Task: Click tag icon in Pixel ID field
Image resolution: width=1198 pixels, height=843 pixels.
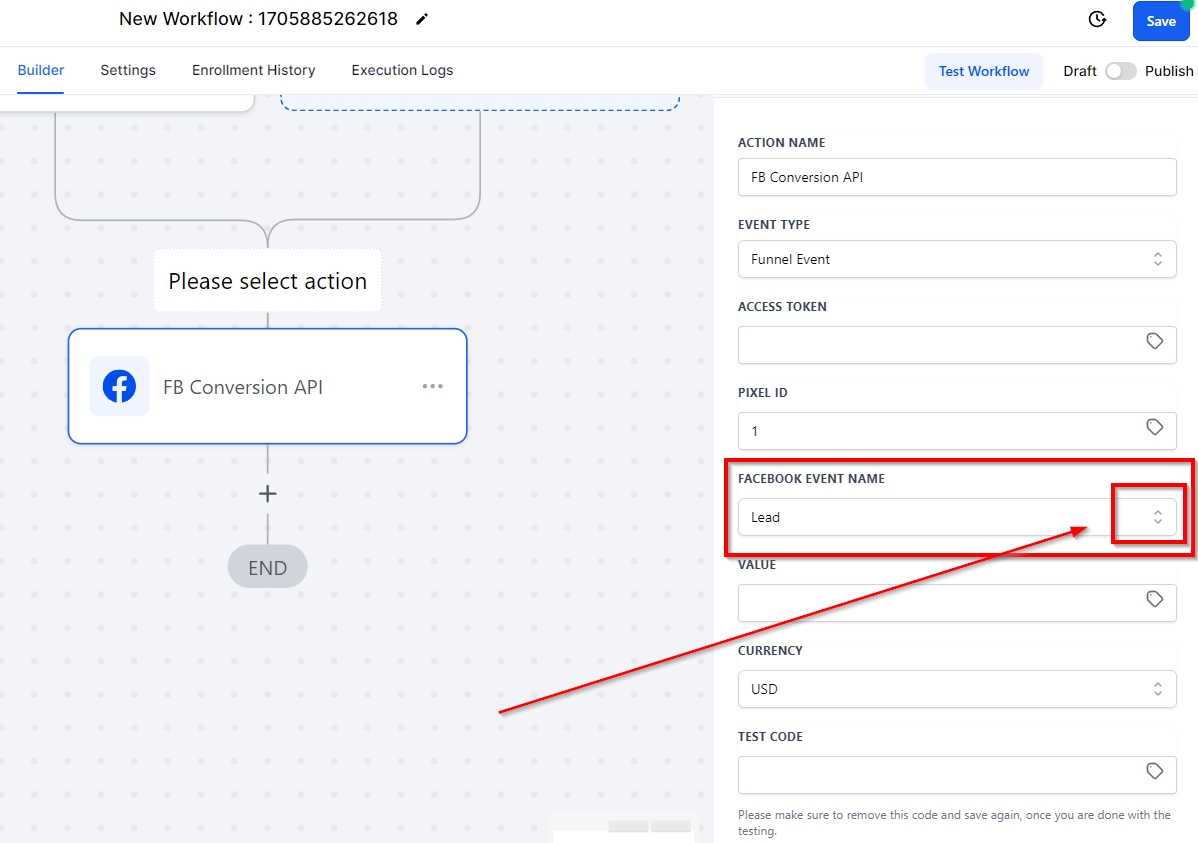Action: point(1154,428)
